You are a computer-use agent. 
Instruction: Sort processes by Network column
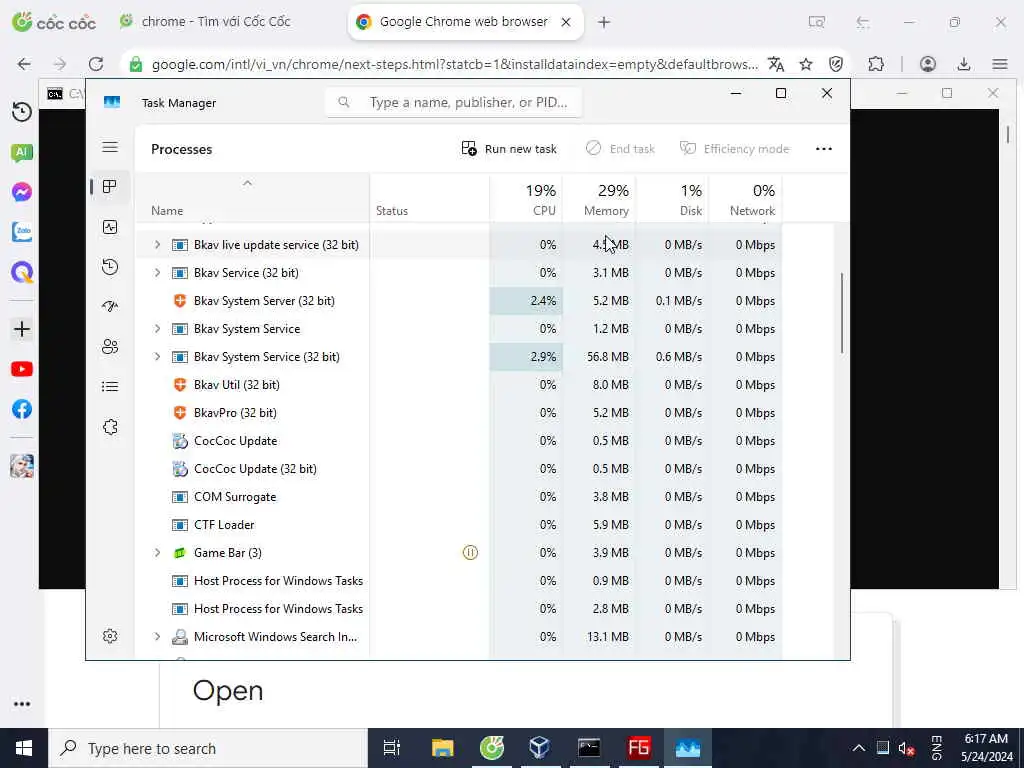pyautogui.click(x=746, y=199)
